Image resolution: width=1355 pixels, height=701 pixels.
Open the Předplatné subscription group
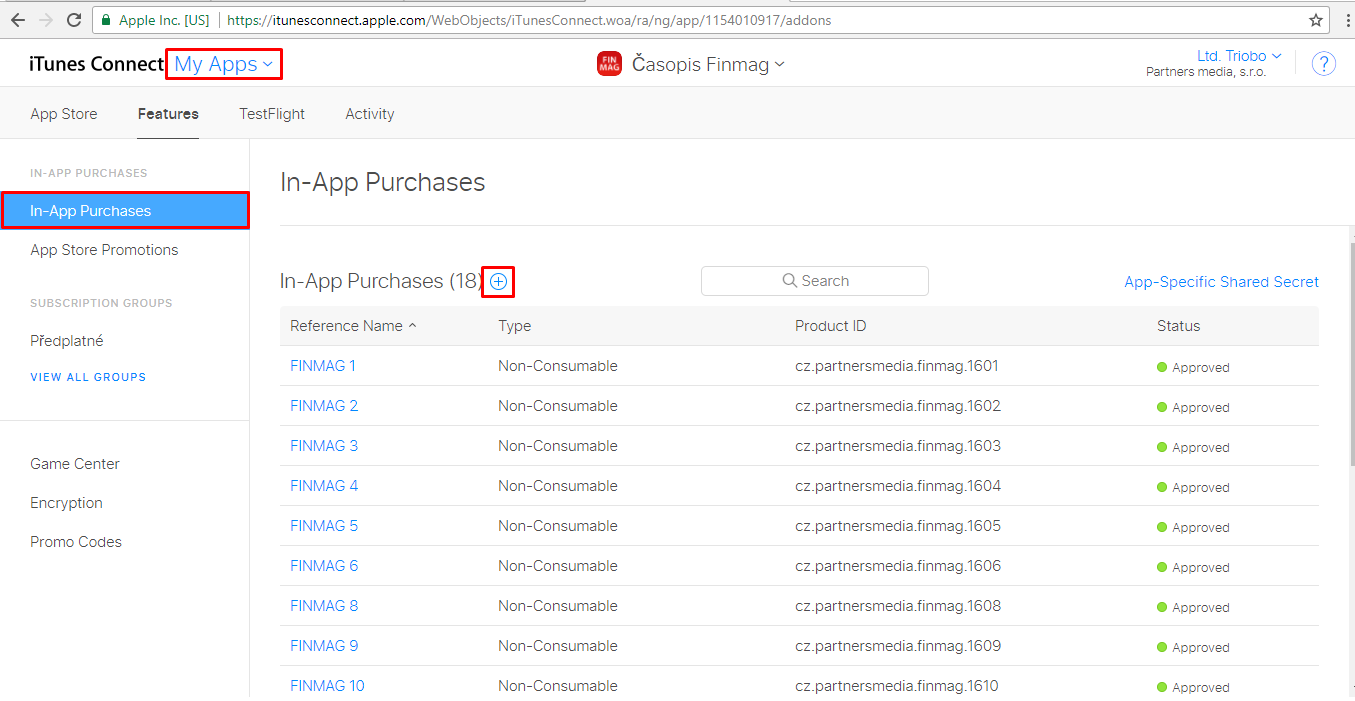tap(67, 341)
